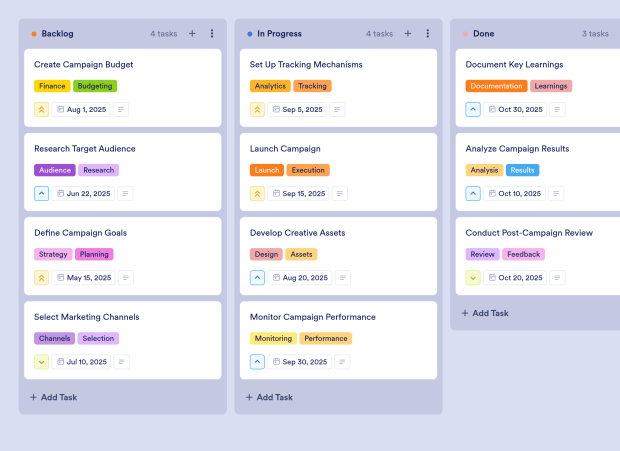
Task: Open the Sep 30, 2025 due date picker
Action: [299, 362]
